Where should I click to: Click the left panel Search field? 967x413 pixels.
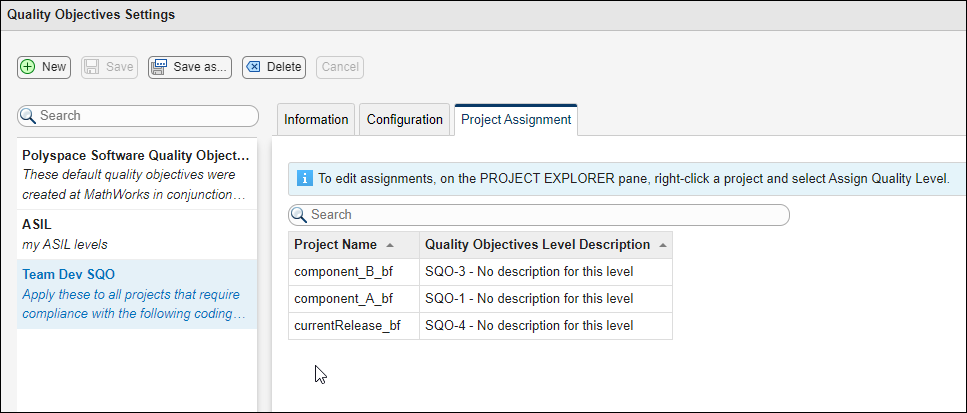[x=145, y=116]
